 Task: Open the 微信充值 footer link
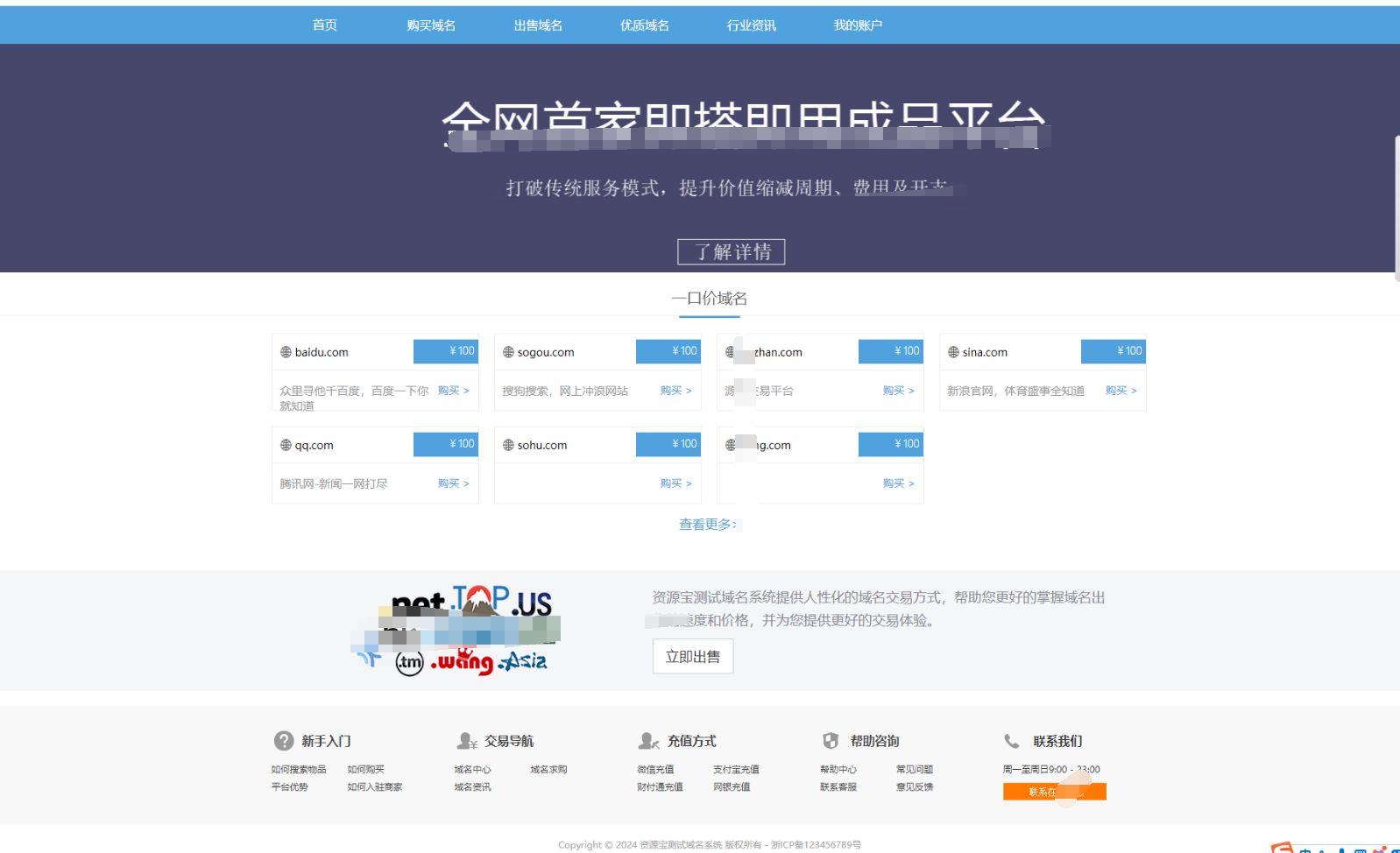pyautogui.click(x=655, y=770)
